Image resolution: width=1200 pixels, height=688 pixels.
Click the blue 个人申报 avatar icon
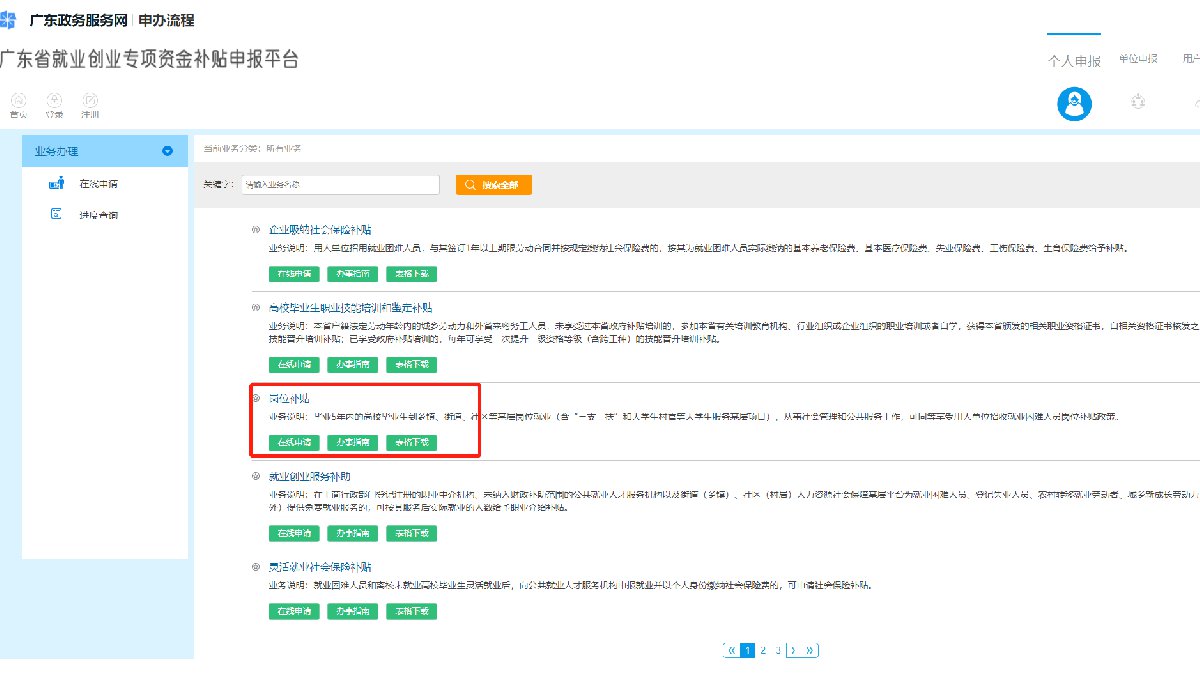[1075, 104]
